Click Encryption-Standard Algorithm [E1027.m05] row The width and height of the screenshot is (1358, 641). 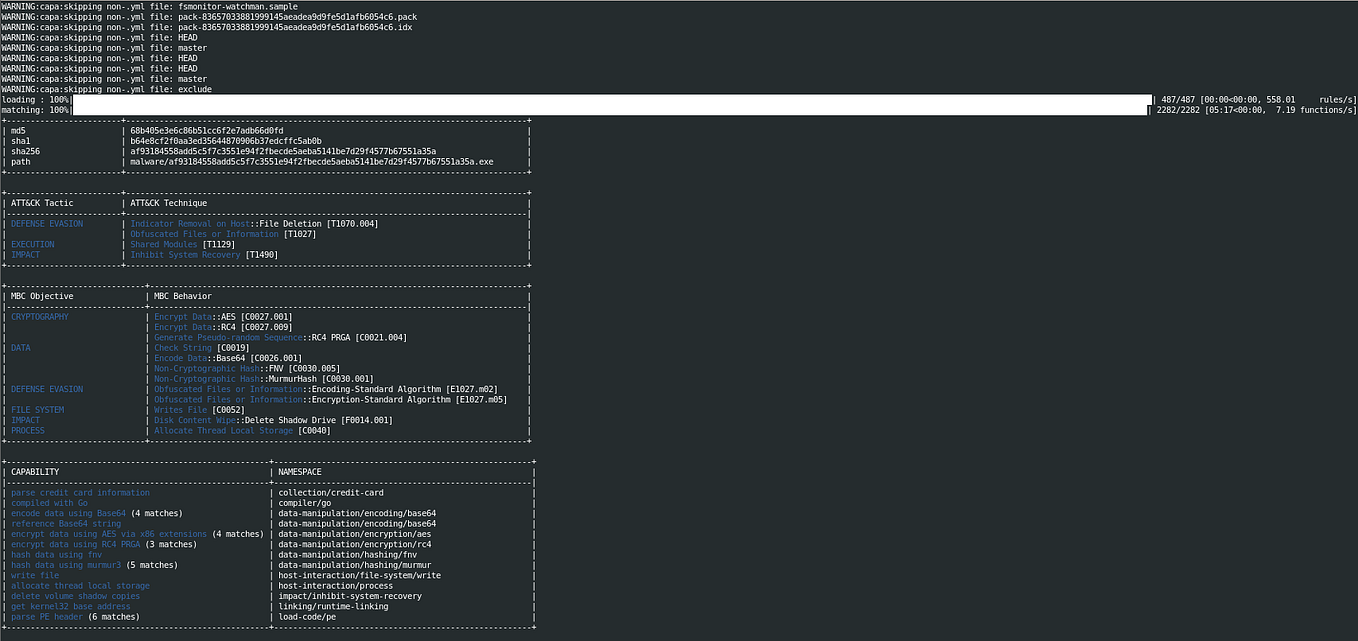pos(330,399)
